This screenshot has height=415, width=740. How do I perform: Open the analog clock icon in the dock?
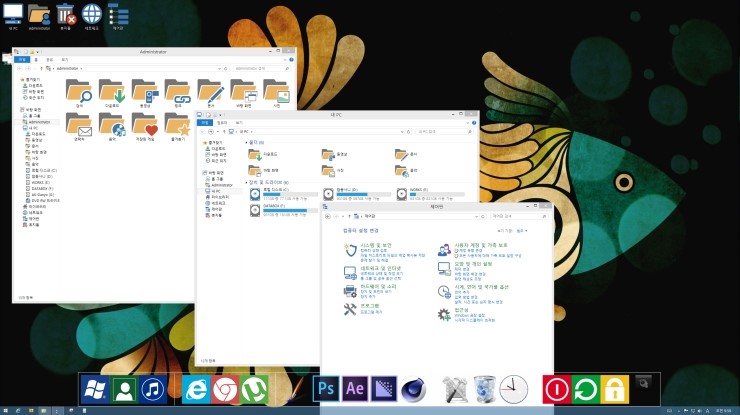click(x=513, y=390)
